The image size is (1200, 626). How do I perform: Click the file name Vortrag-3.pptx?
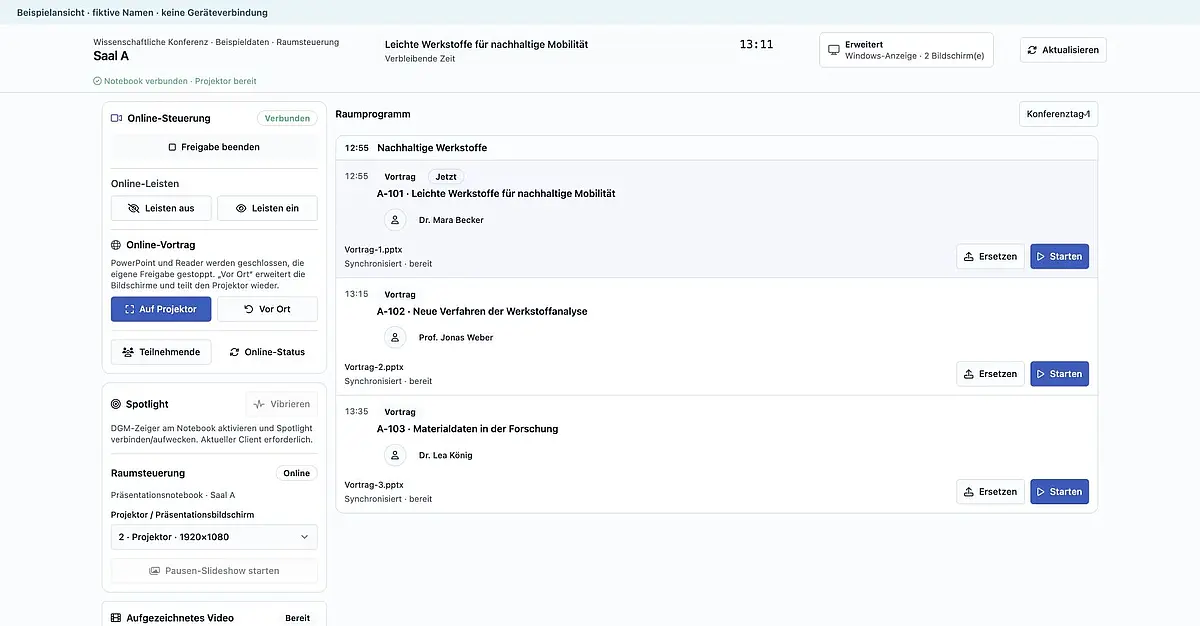pos(374,485)
